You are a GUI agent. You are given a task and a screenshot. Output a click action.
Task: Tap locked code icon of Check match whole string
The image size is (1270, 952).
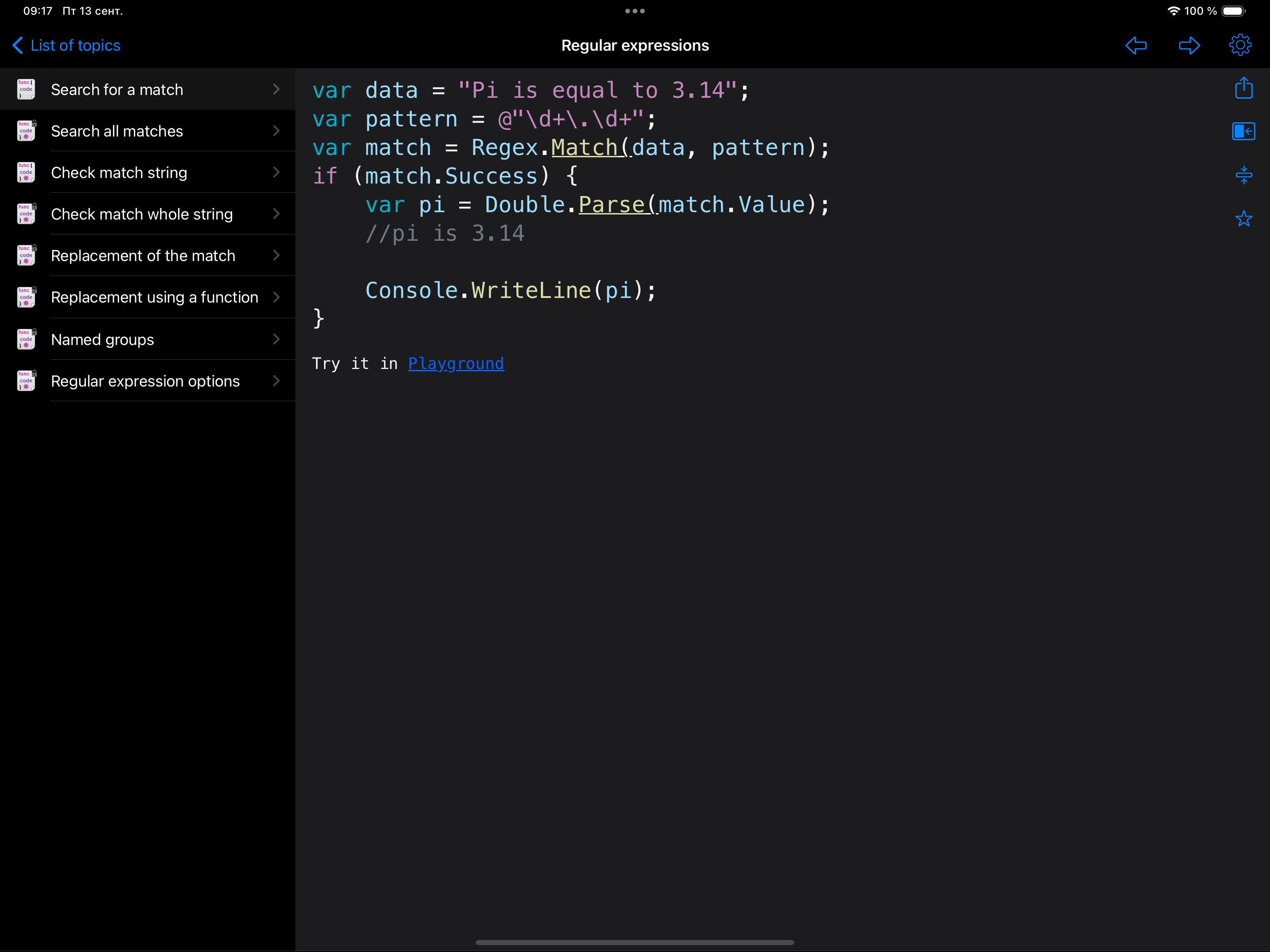[26, 214]
